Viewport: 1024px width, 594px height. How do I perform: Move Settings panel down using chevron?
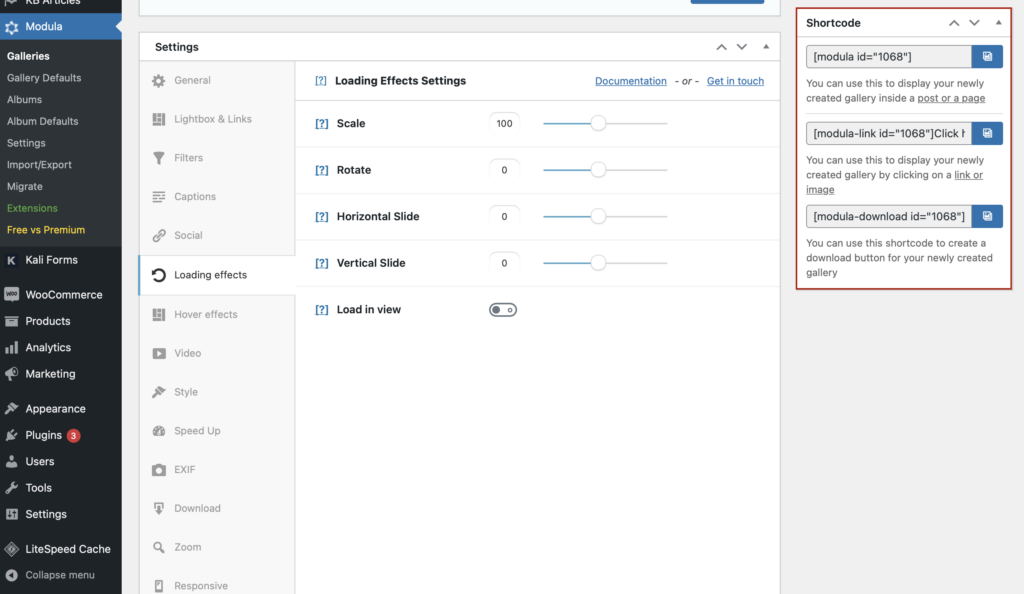point(741,47)
